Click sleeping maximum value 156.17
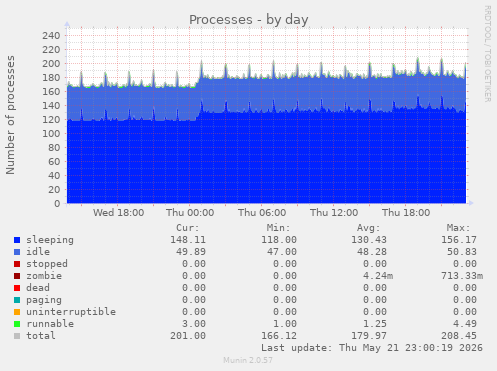Viewport: 497px width, 371px height. point(459,240)
